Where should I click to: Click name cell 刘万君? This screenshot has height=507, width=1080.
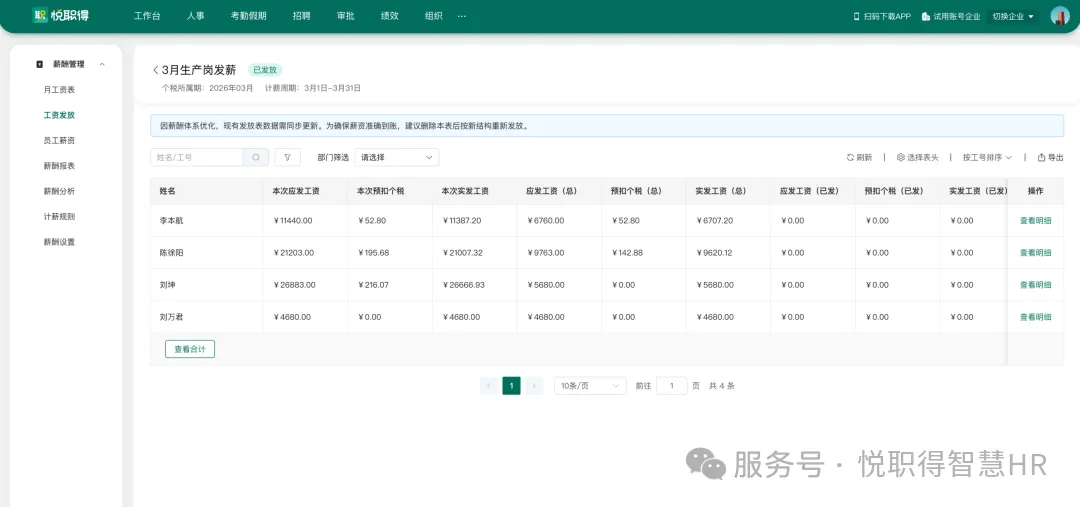point(172,317)
